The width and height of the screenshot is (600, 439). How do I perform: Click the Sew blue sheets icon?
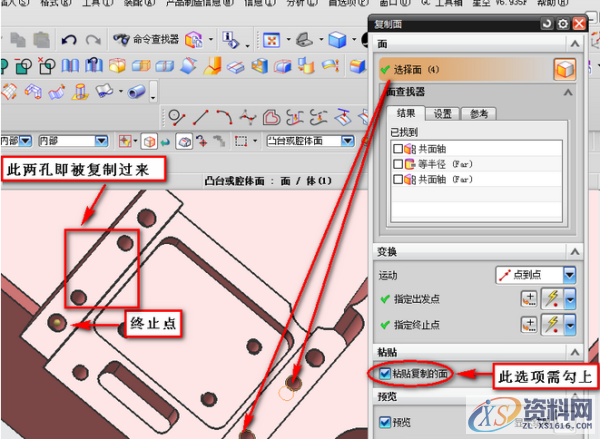pos(70,66)
